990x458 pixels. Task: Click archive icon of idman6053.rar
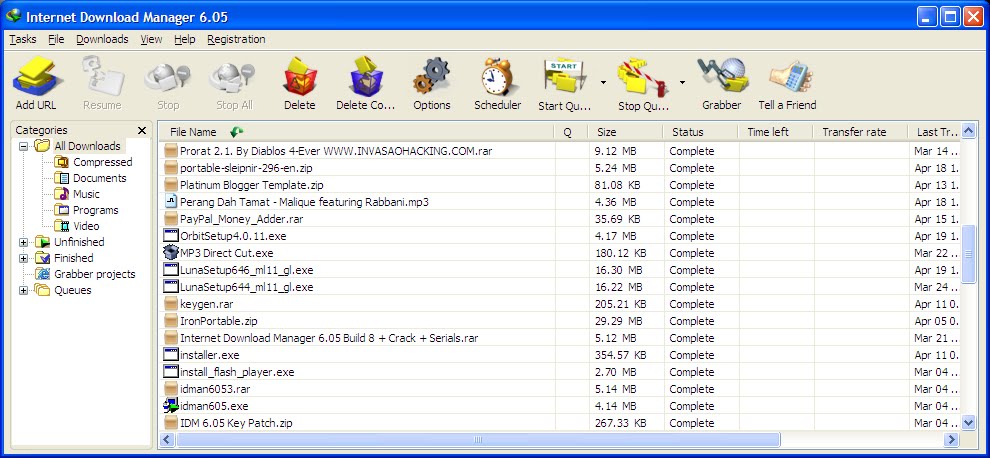170,389
